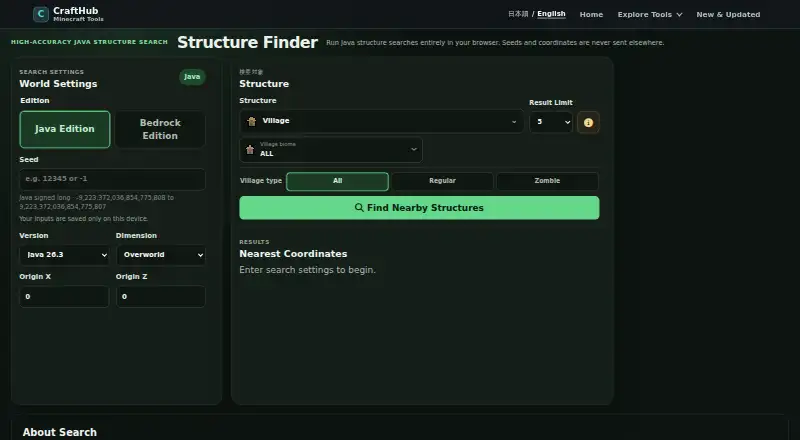The image size is (800, 440).
Task: Open the Result Limit dropdown
Action: pyautogui.click(x=551, y=122)
